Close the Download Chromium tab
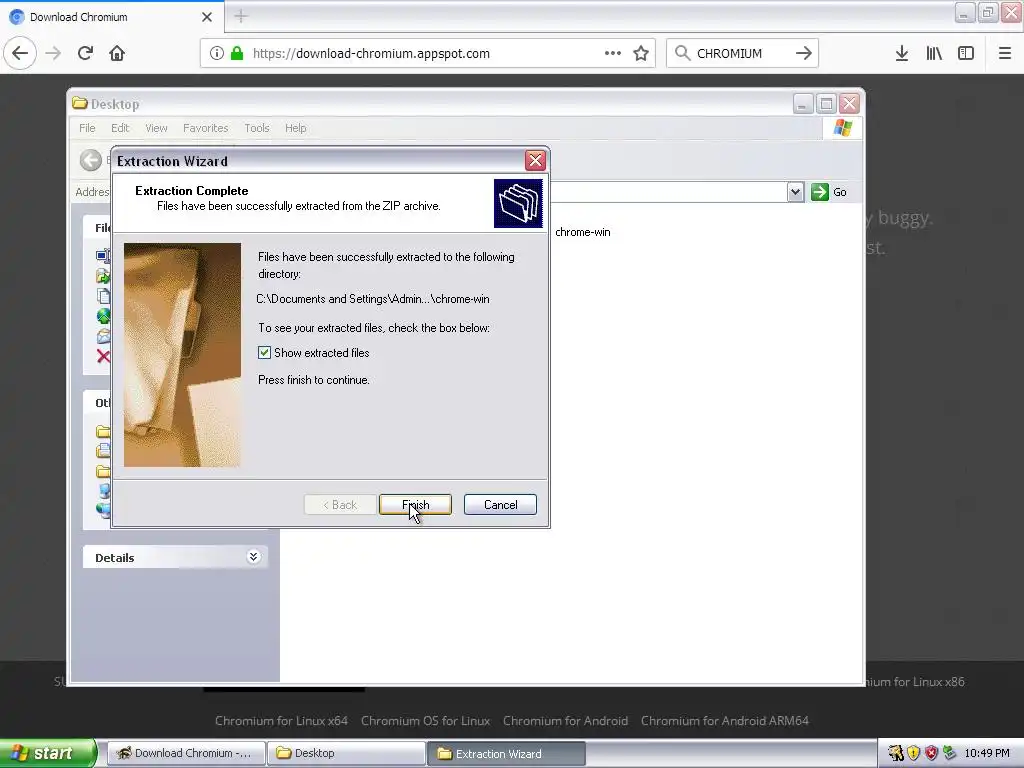 tap(207, 17)
